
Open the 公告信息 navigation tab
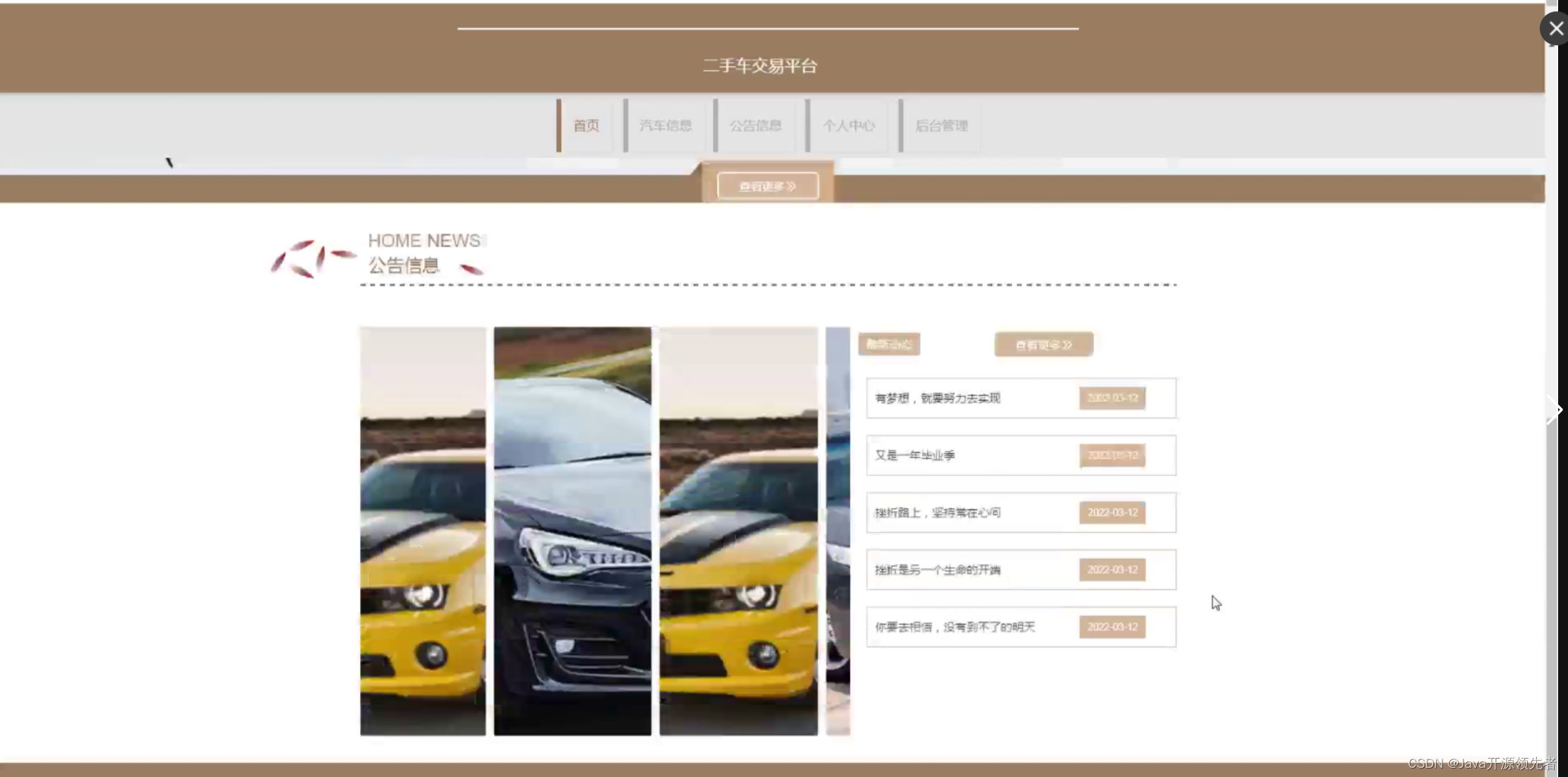pos(755,126)
